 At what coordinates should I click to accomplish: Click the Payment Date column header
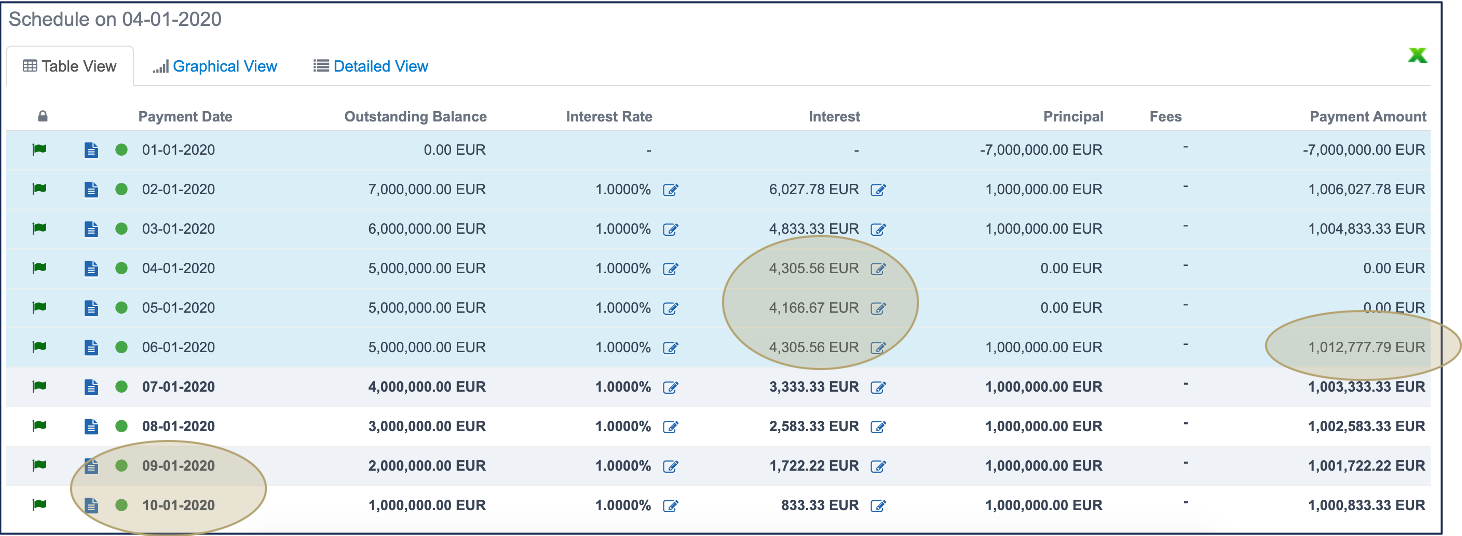pos(185,117)
